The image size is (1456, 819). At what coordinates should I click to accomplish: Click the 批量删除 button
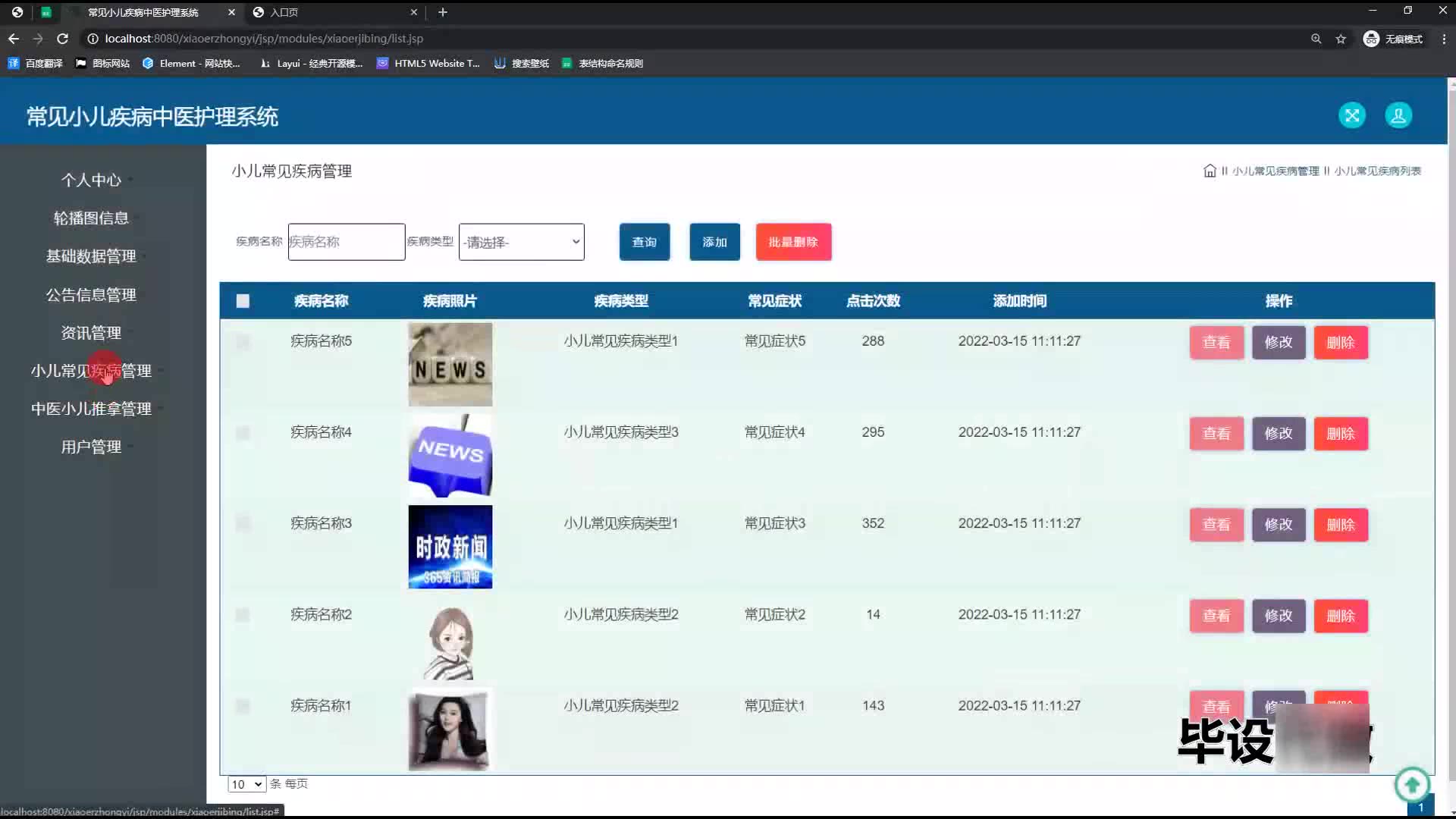pyautogui.click(x=792, y=242)
